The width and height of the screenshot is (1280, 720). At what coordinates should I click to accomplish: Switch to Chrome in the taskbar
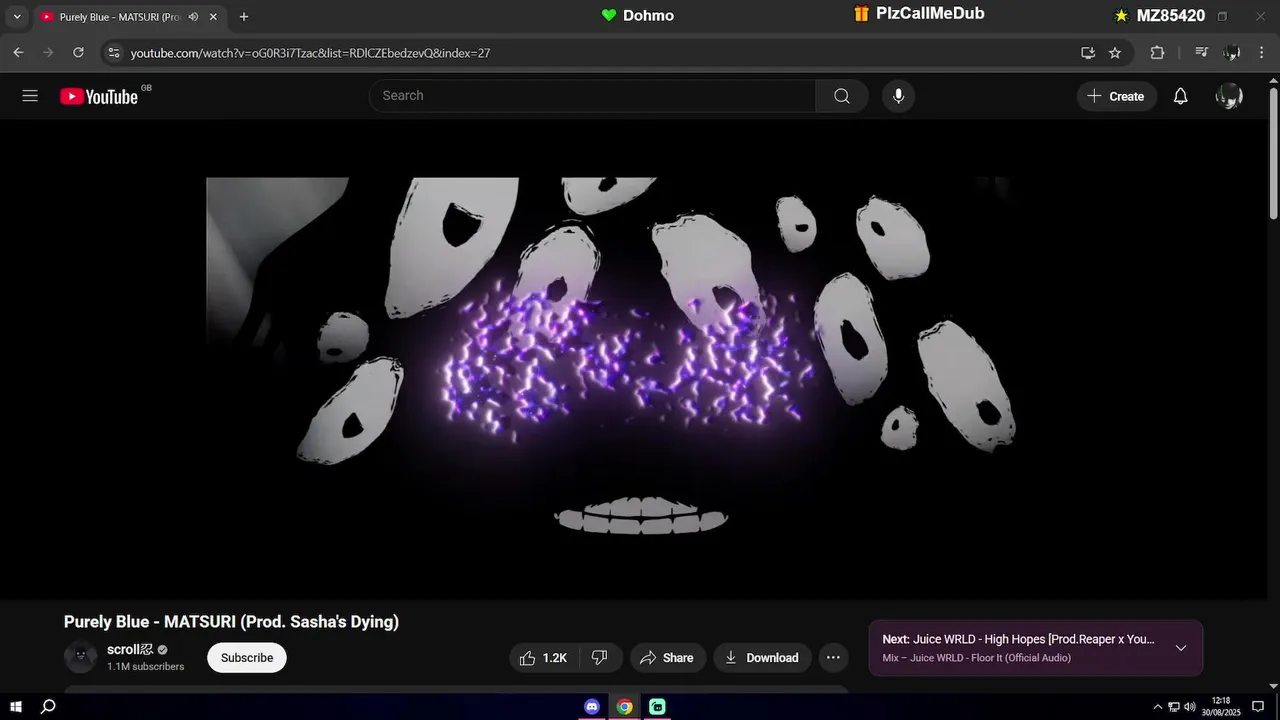coord(624,707)
